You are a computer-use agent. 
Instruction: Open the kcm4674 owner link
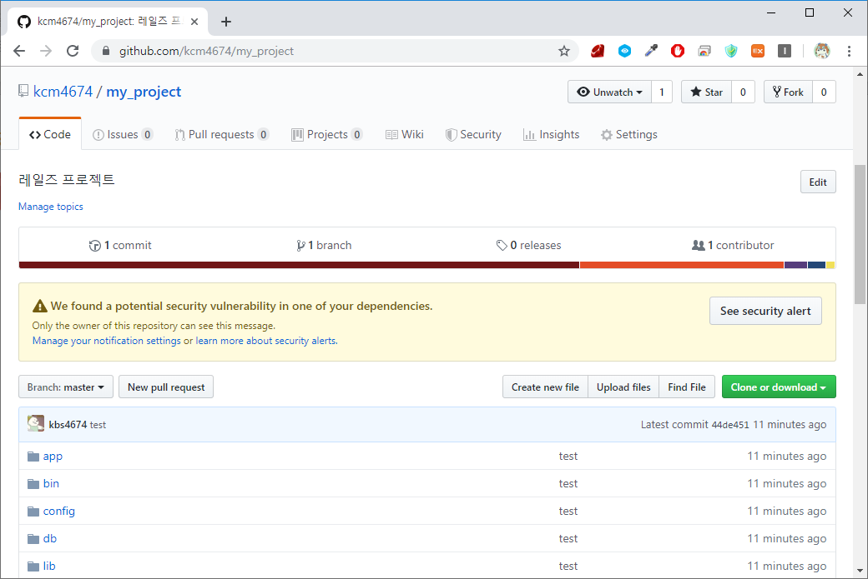[63, 91]
